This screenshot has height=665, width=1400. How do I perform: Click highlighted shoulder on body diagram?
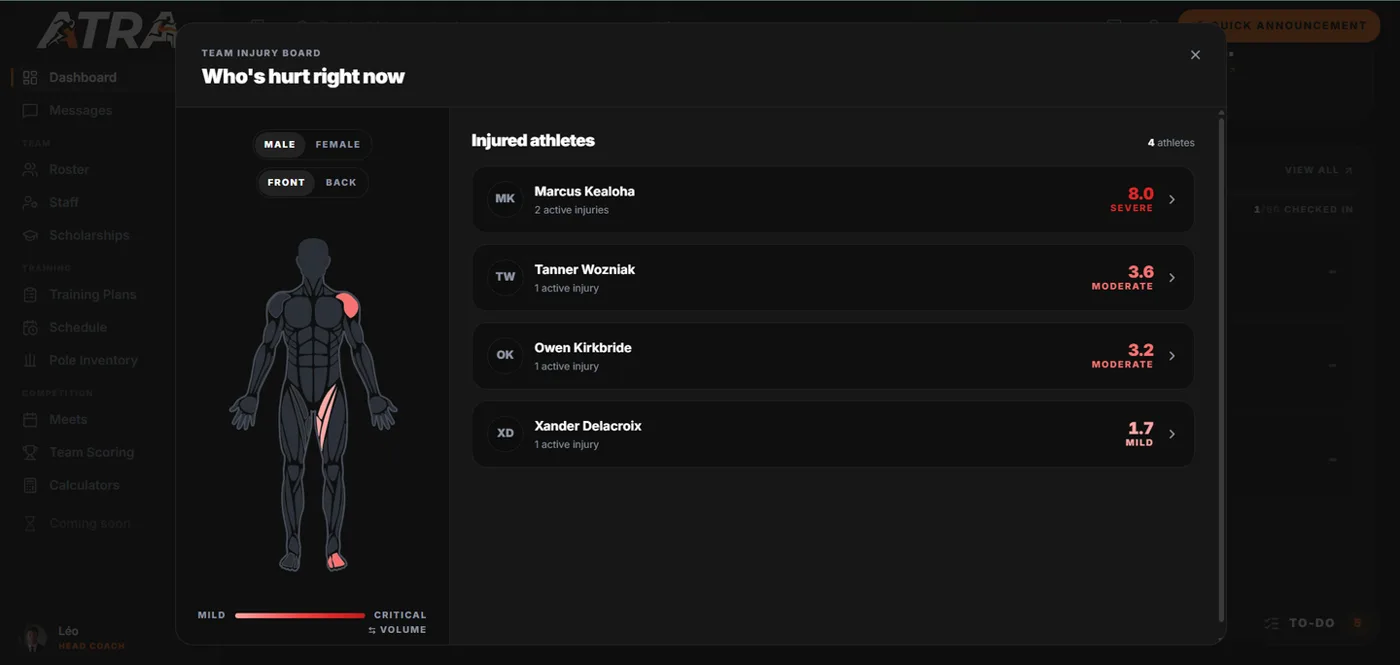pyautogui.click(x=348, y=305)
